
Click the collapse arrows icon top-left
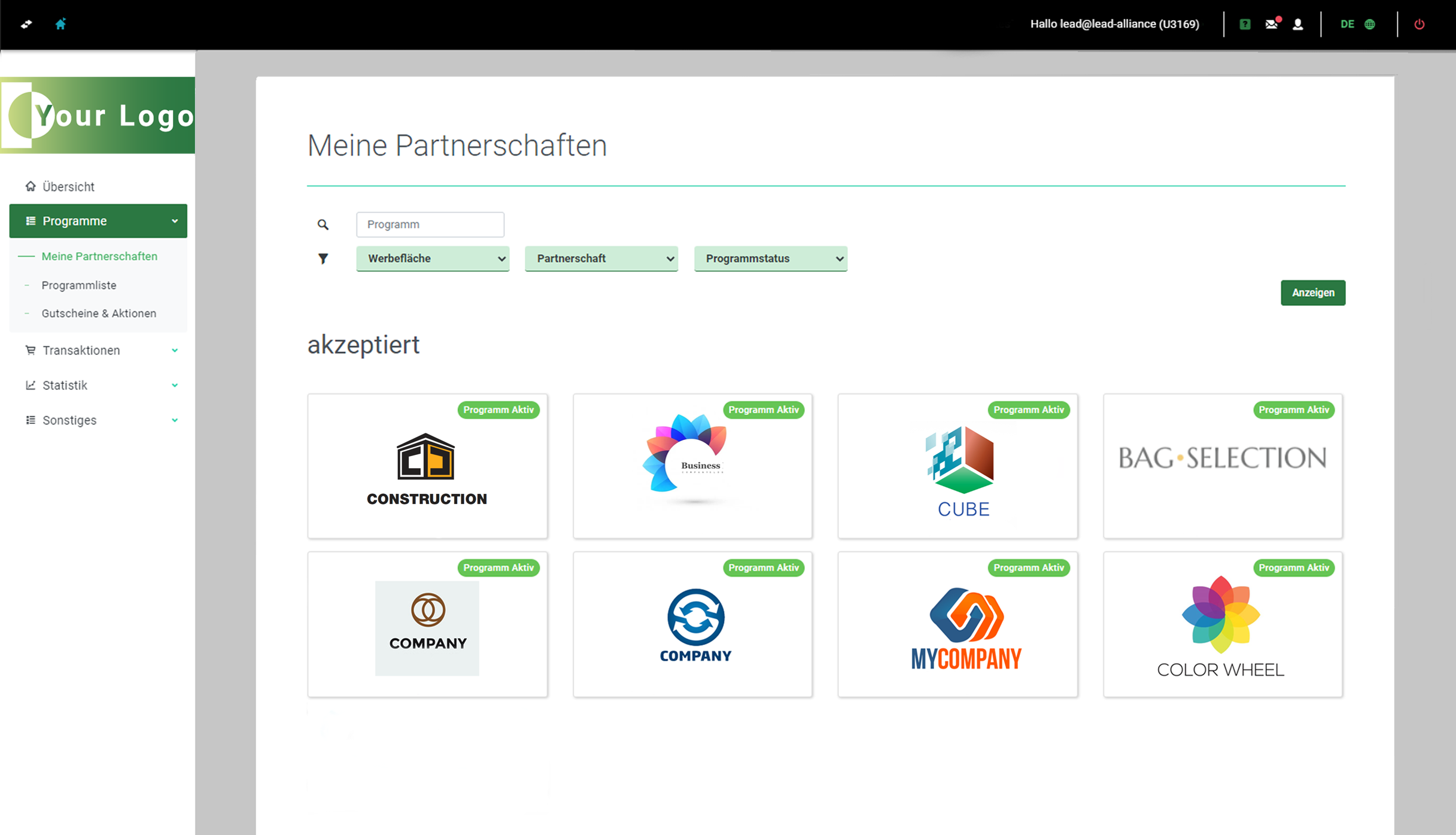pyautogui.click(x=26, y=24)
